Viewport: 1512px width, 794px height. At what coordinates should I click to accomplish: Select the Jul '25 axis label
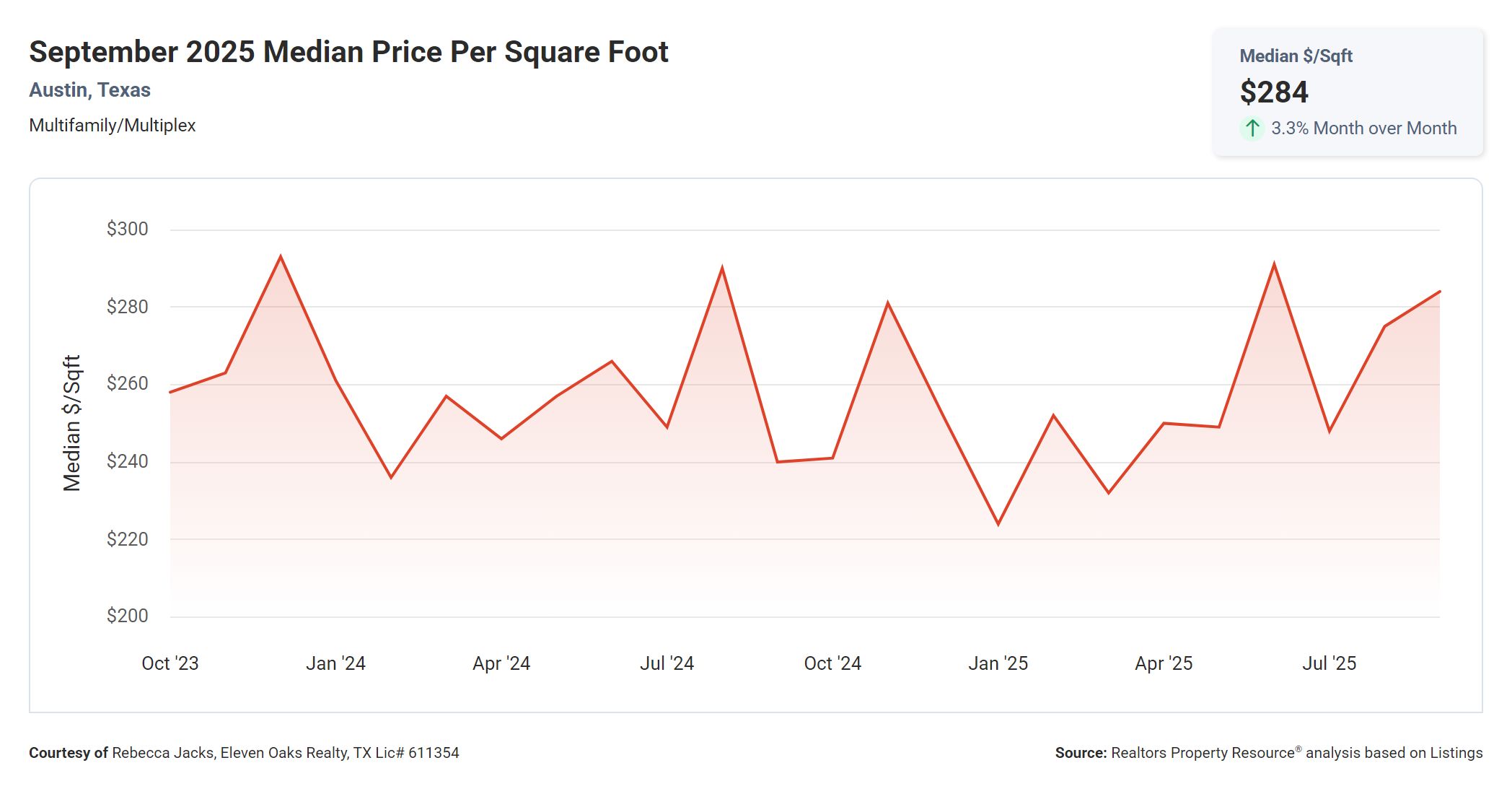click(1330, 663)
